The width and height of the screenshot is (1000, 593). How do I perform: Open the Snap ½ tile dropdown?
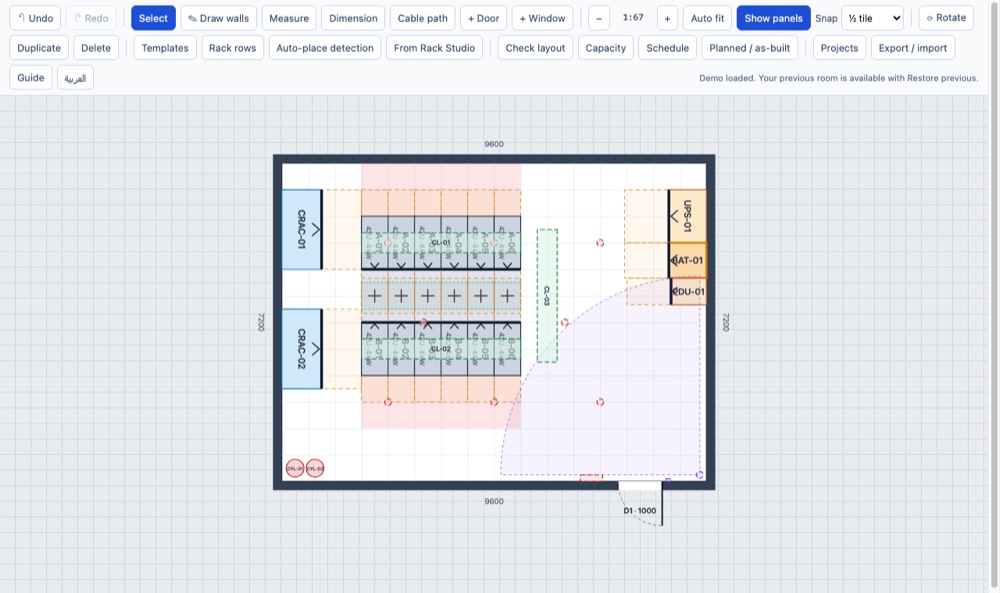pos(873,18)
